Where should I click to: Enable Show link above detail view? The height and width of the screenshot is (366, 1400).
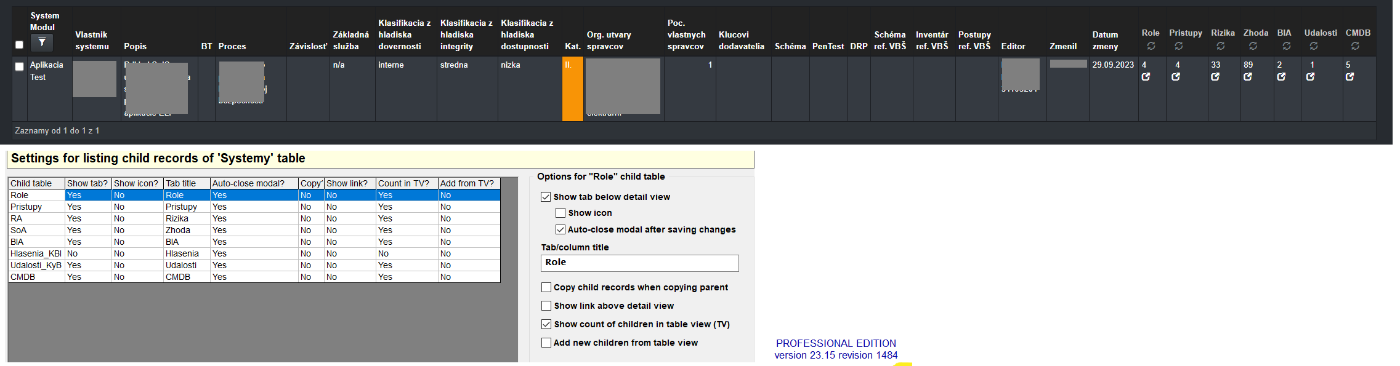point(546,306)
